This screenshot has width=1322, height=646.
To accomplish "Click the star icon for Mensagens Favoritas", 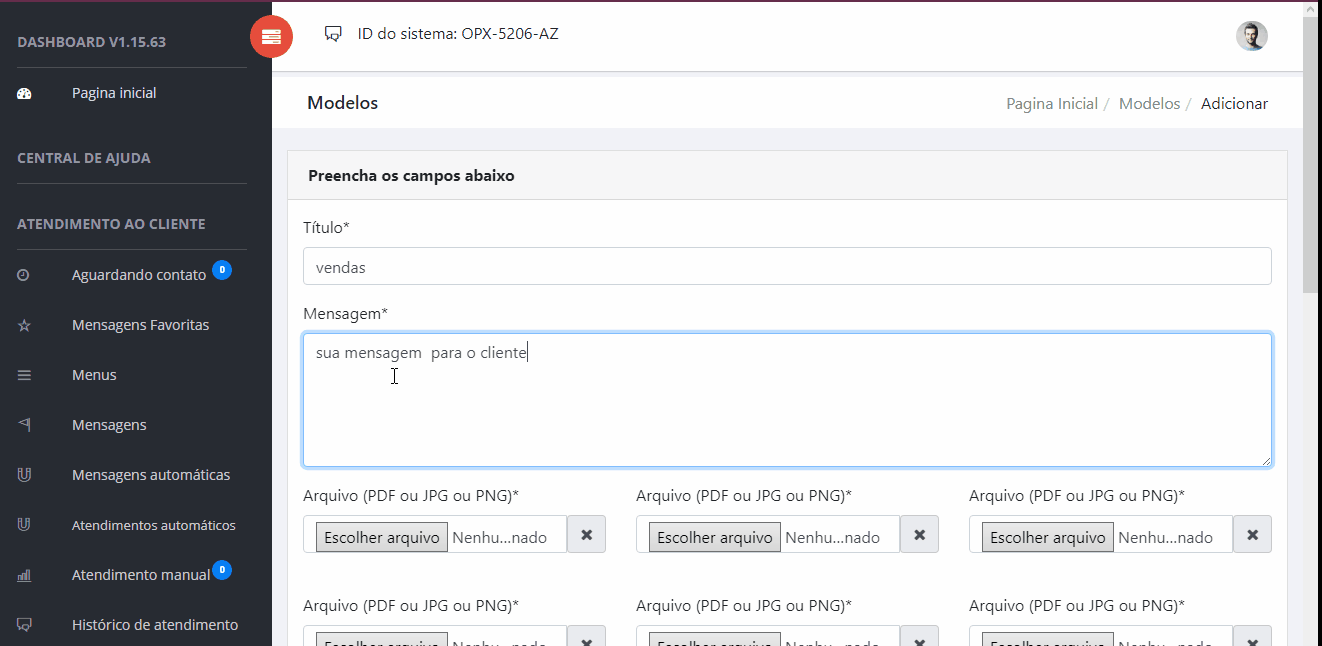I will pos(24,325).
